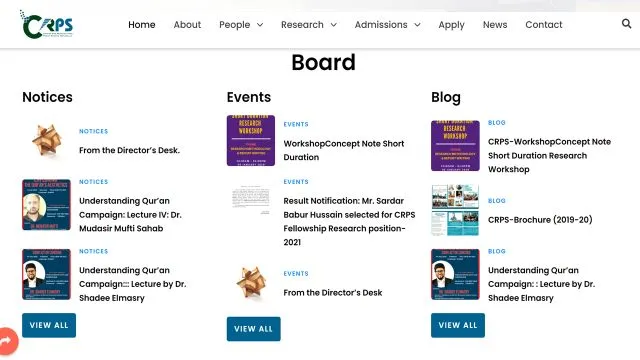Open CRPS-Brochure (2019-20) blog link

(x=540, y=220)
